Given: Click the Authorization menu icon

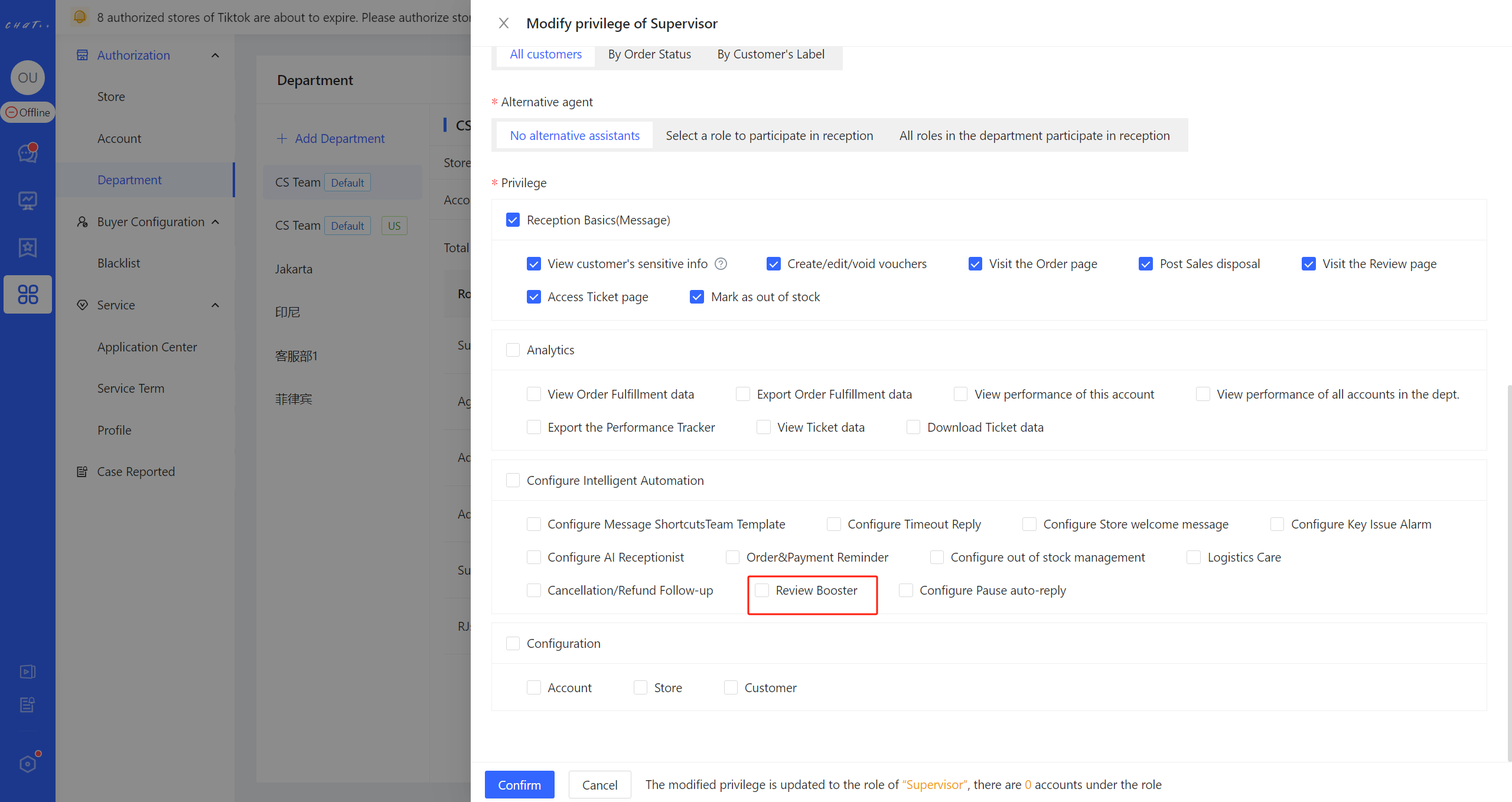Looking at the screenshot, I should click(82, 55).
